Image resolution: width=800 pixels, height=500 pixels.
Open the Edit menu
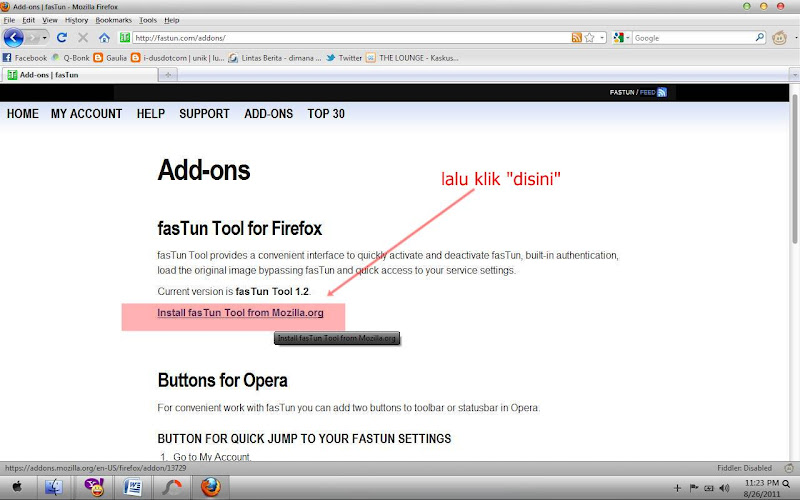(29, 20)
